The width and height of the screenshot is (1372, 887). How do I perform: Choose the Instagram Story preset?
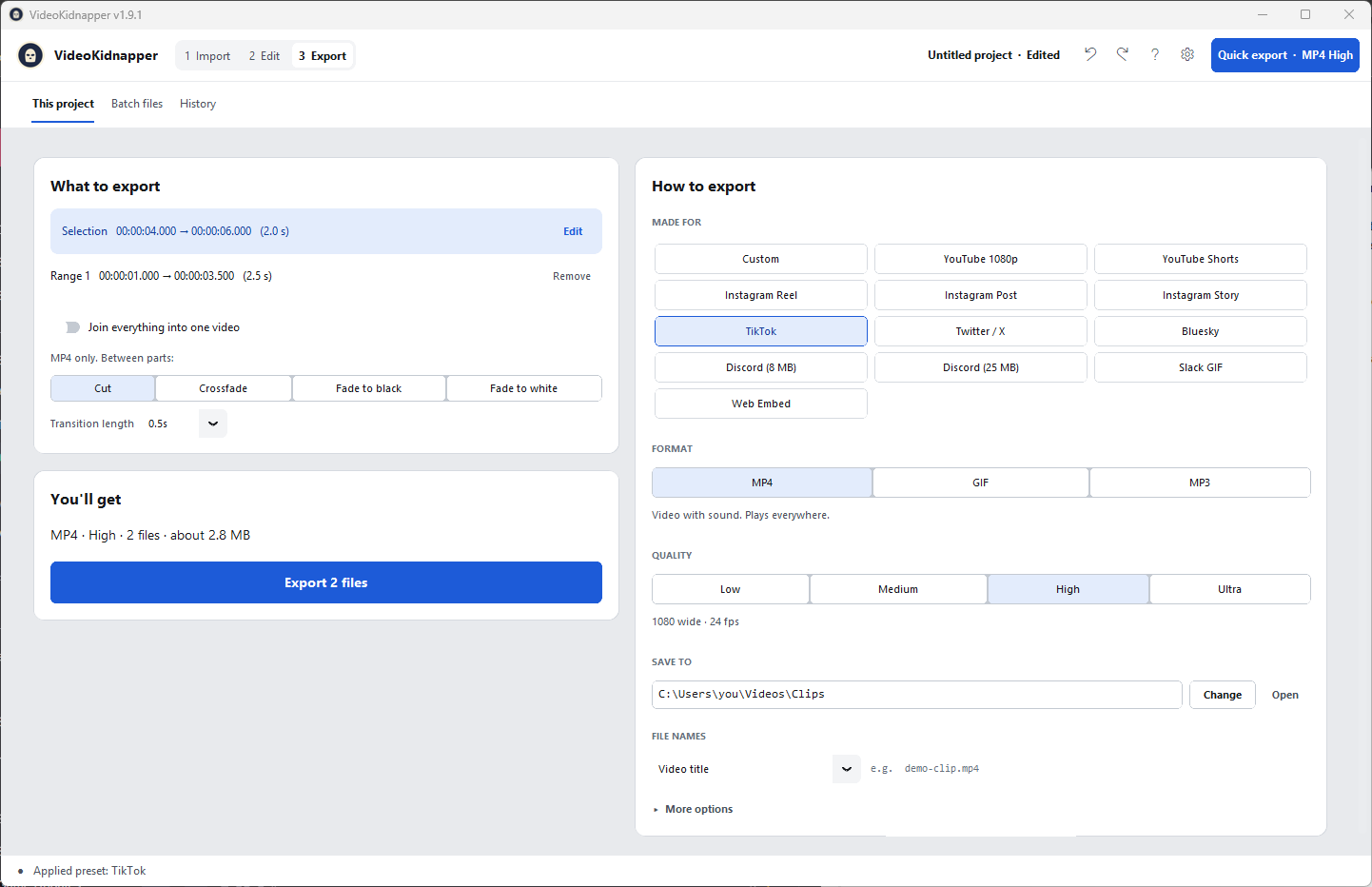pyautogui.click(x=1201, y=295)
